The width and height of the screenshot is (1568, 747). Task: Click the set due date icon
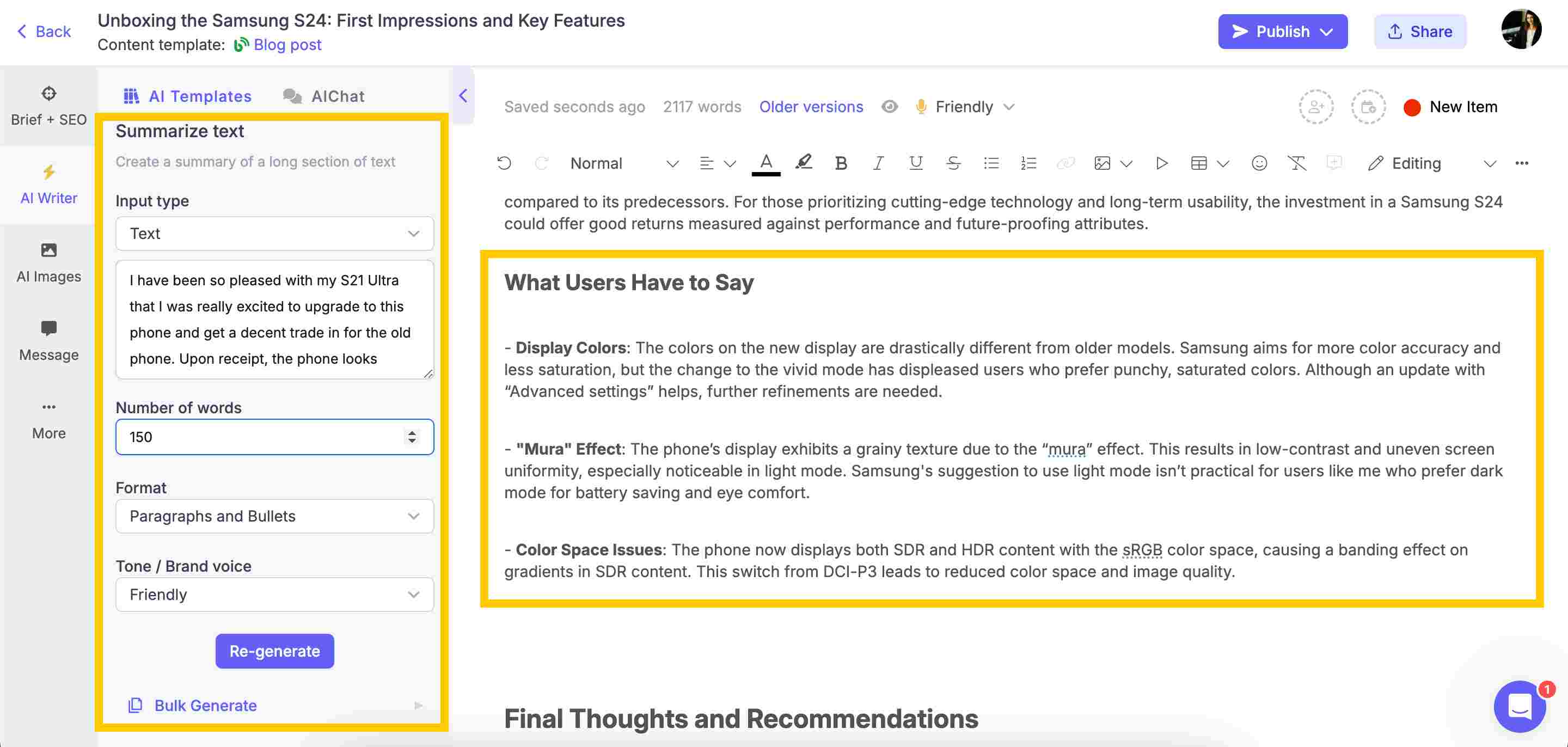tap(1368, 107)
